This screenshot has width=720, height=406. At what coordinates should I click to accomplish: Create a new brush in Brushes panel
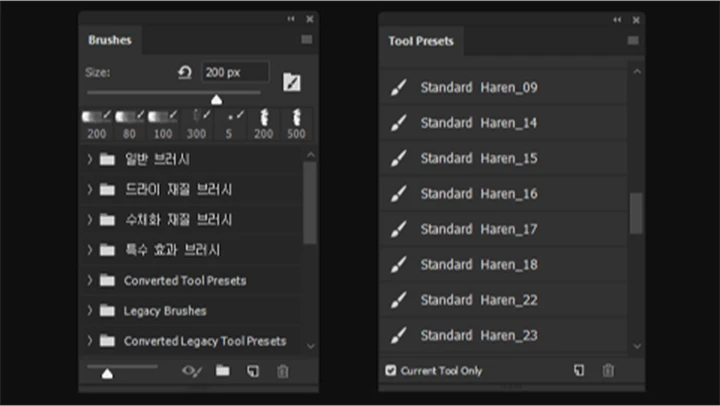tap(253, 371)
